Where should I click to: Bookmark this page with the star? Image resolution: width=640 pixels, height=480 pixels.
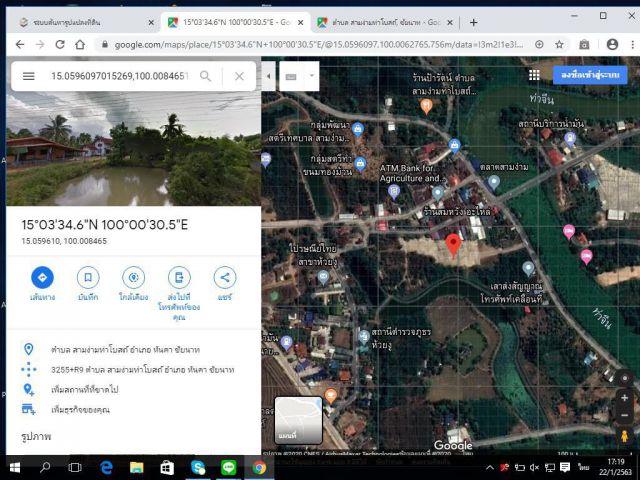(x=559, y=44)
